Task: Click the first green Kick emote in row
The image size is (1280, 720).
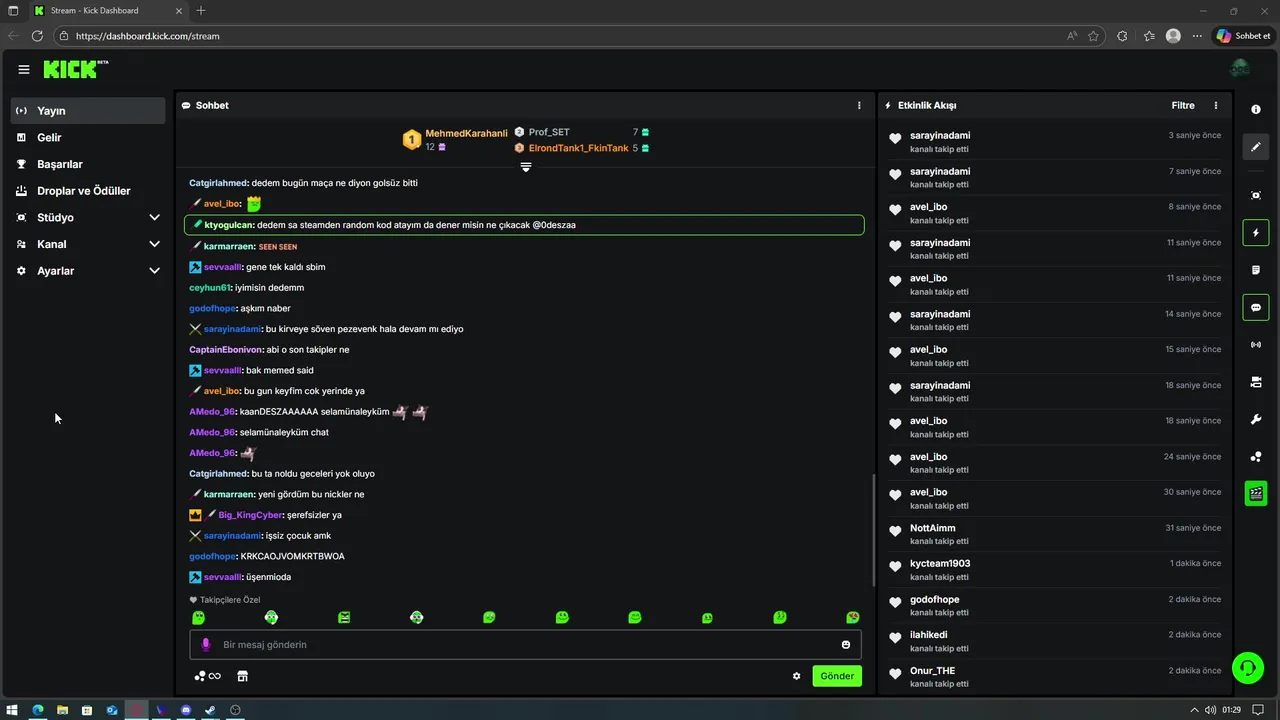Action: 199,618
